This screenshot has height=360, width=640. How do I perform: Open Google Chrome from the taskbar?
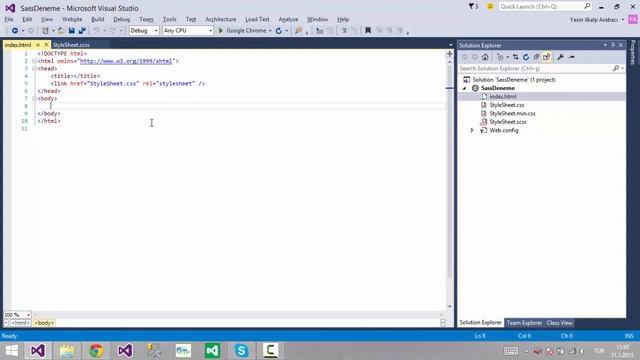[x=96, y=351]
